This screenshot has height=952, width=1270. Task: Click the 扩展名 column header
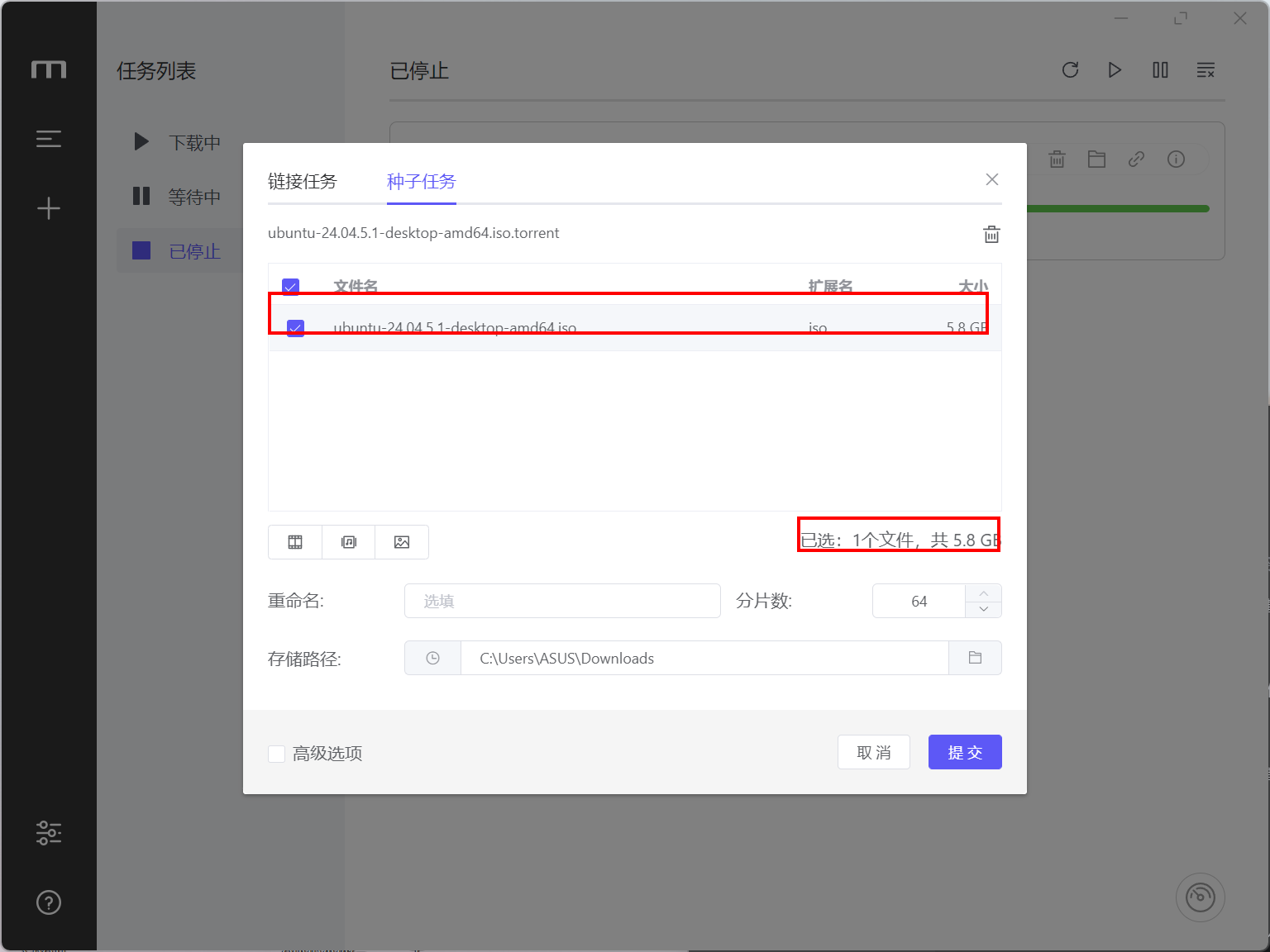[830, 287]
